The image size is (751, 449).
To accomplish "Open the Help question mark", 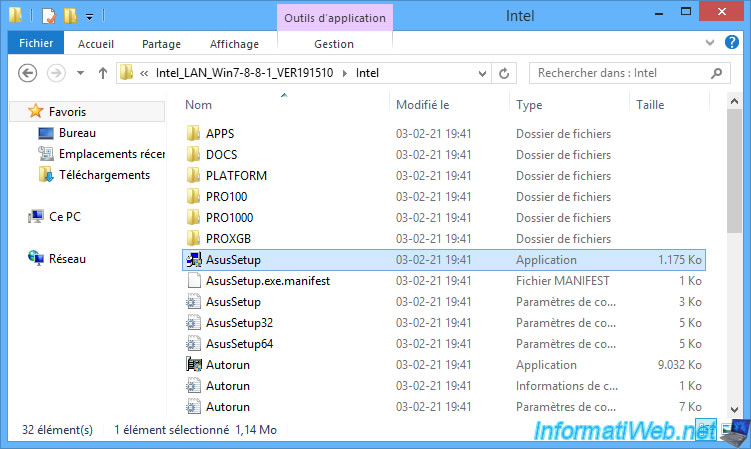I will pos(731,43).
